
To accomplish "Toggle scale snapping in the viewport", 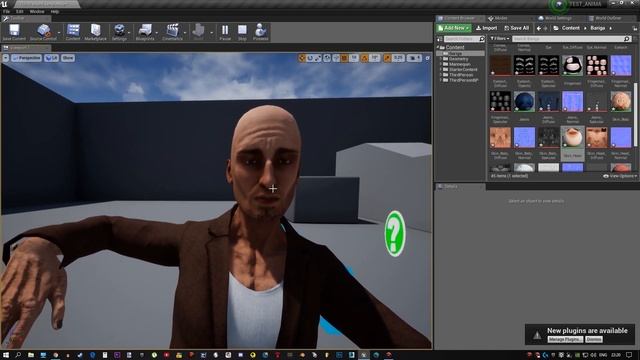I will coord(387,58).
